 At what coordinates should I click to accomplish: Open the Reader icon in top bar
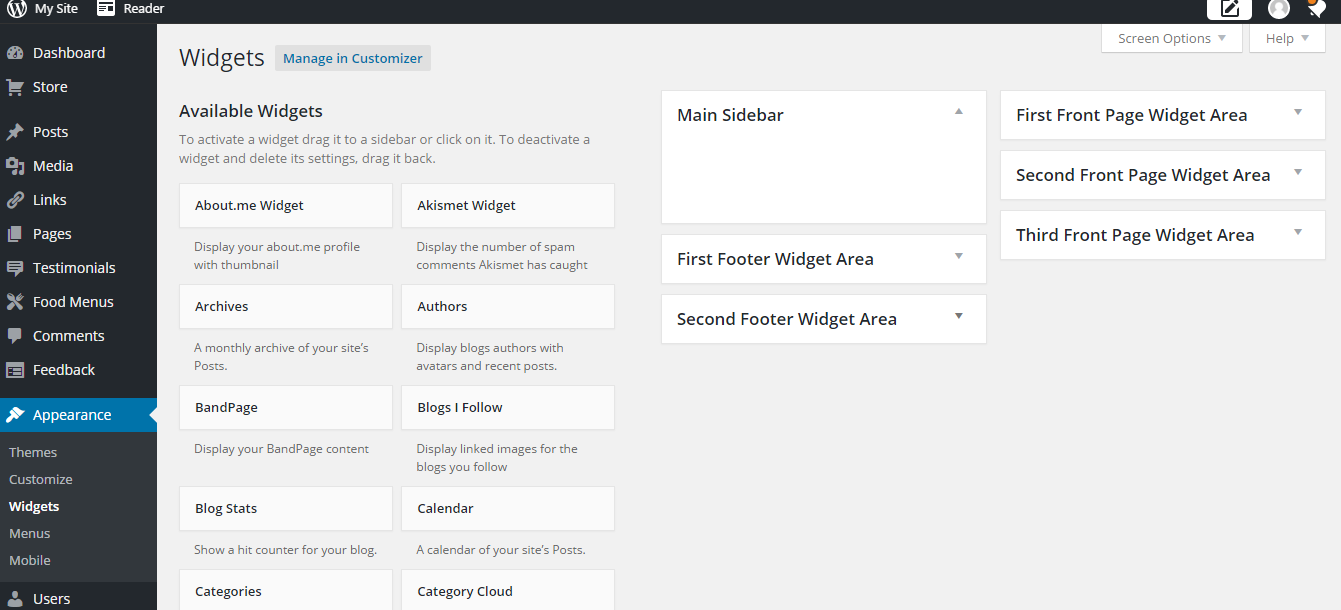(x=106, y=8)
